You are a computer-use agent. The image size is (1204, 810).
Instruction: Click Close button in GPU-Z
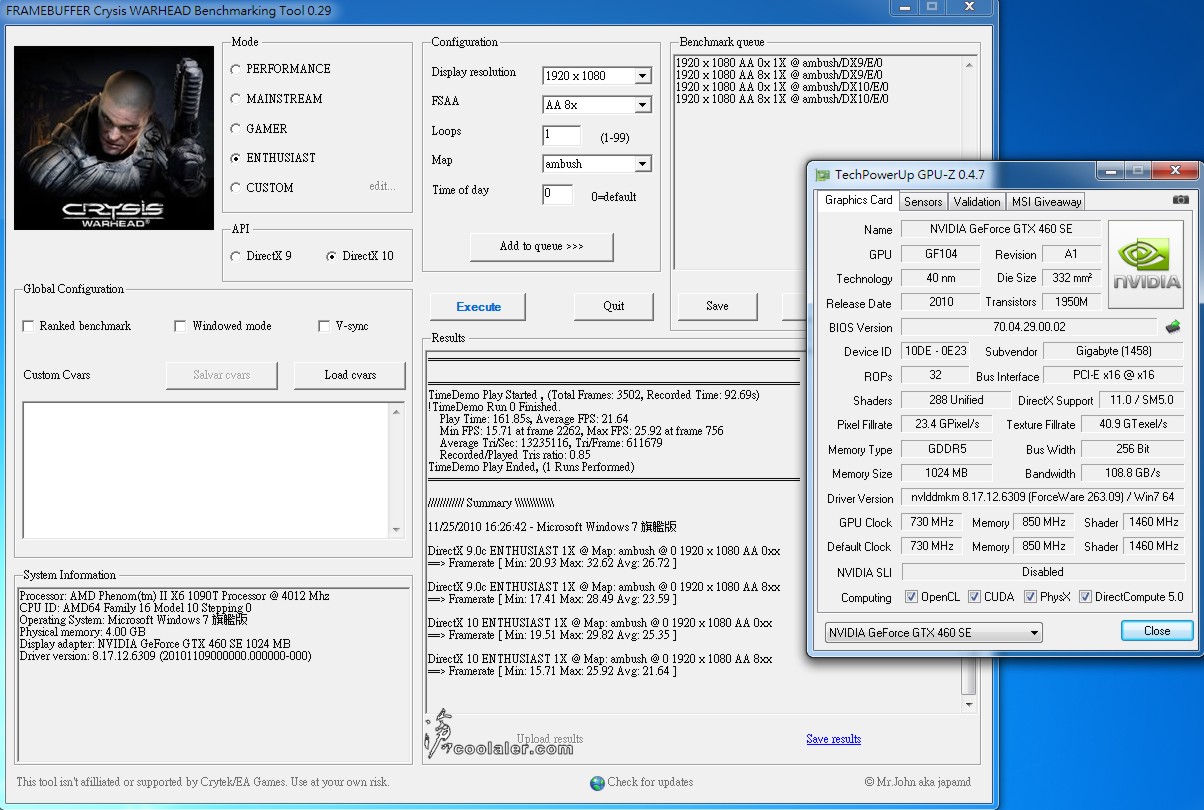1157,631
